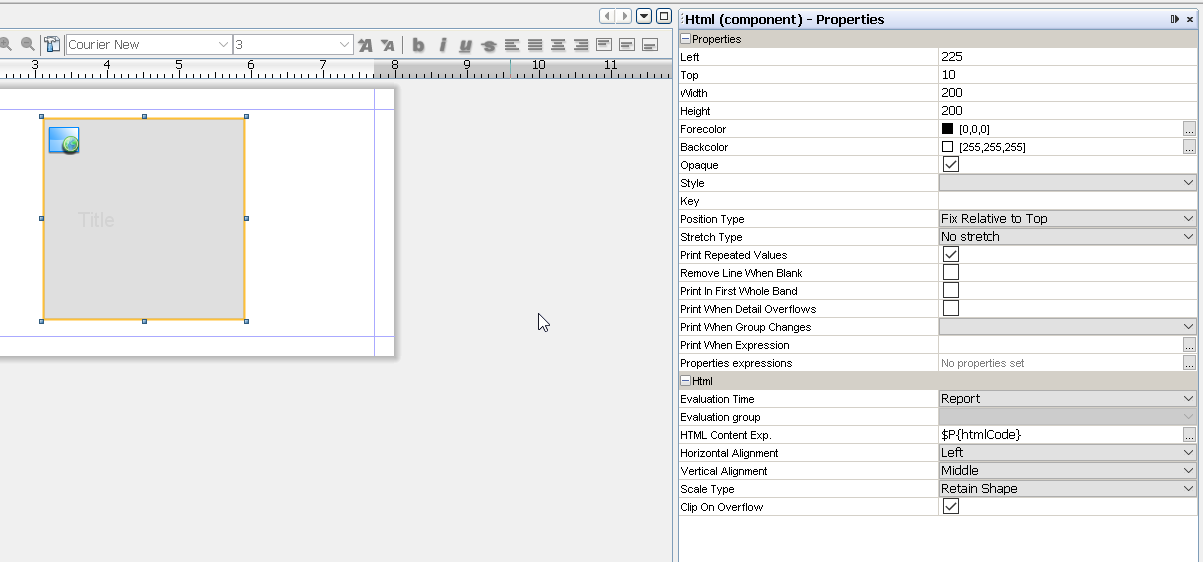Click the decrease font size icon
1203x562 pixels.
point(388,45)
